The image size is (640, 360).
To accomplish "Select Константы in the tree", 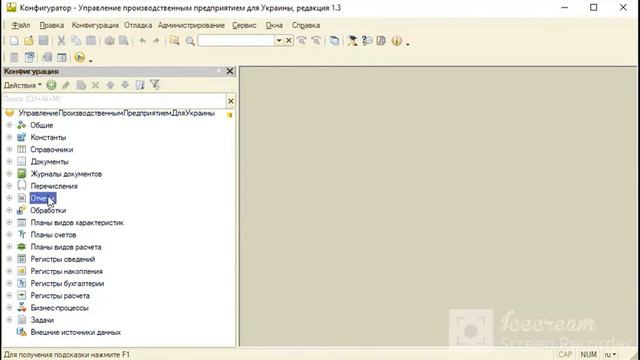I will [x=48, y=137].
